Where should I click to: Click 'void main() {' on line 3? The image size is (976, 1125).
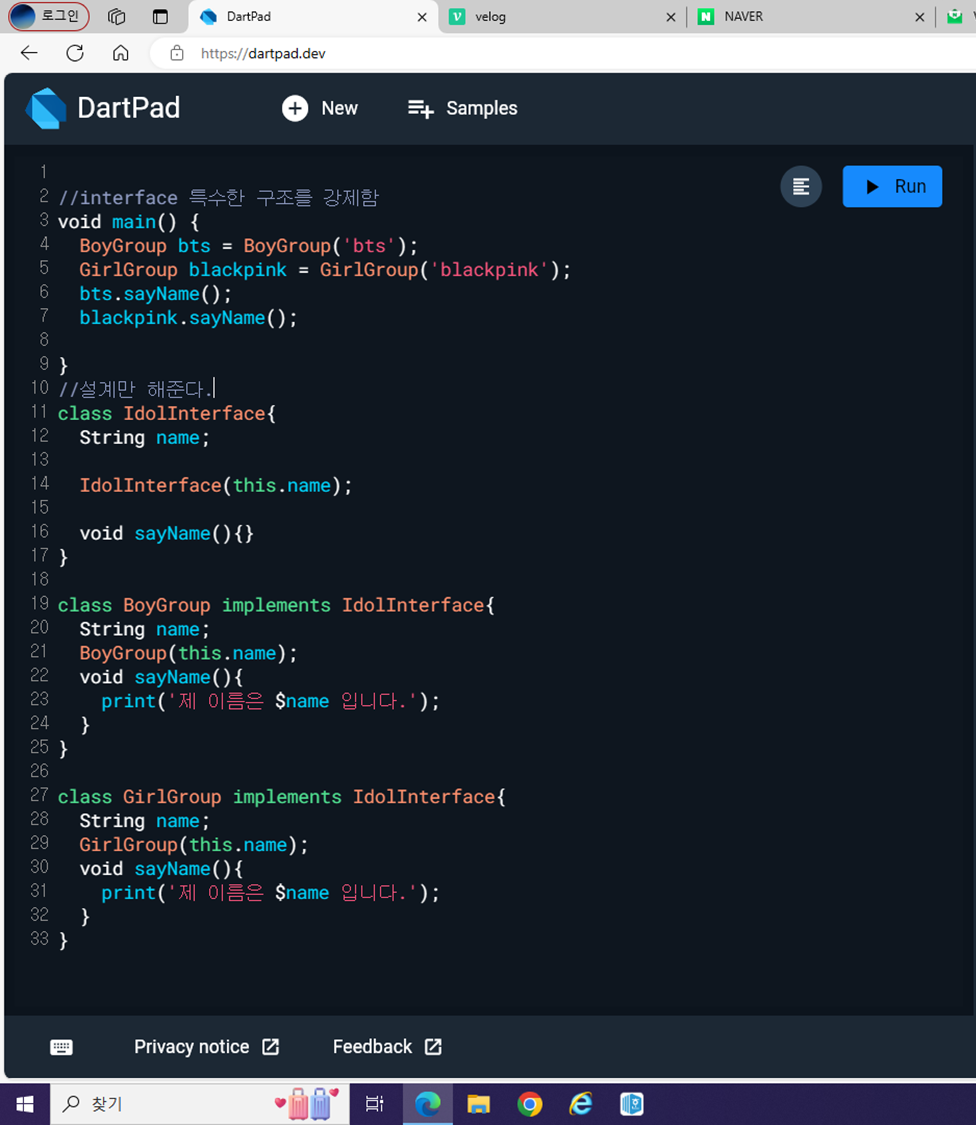128,222
